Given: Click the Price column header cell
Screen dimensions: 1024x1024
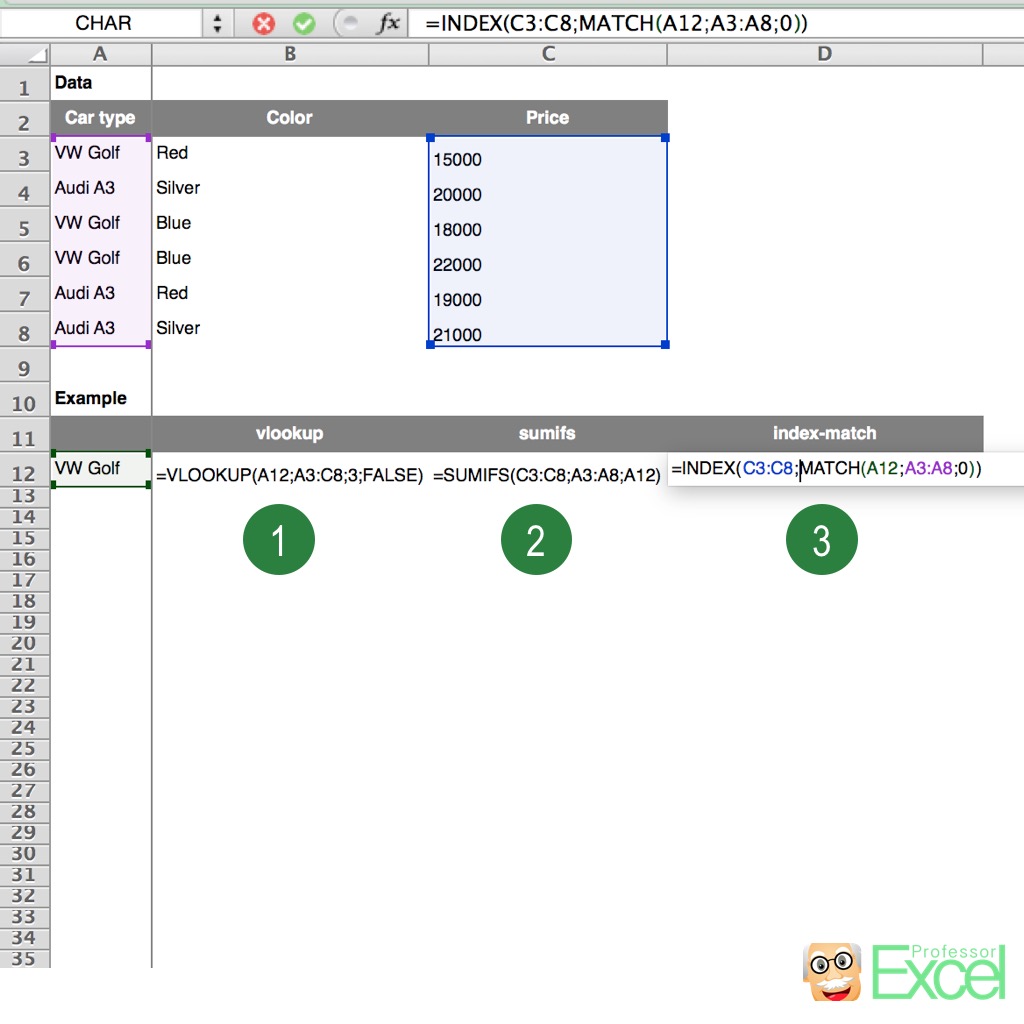Looking at the screenshot, I should [546, 117].
